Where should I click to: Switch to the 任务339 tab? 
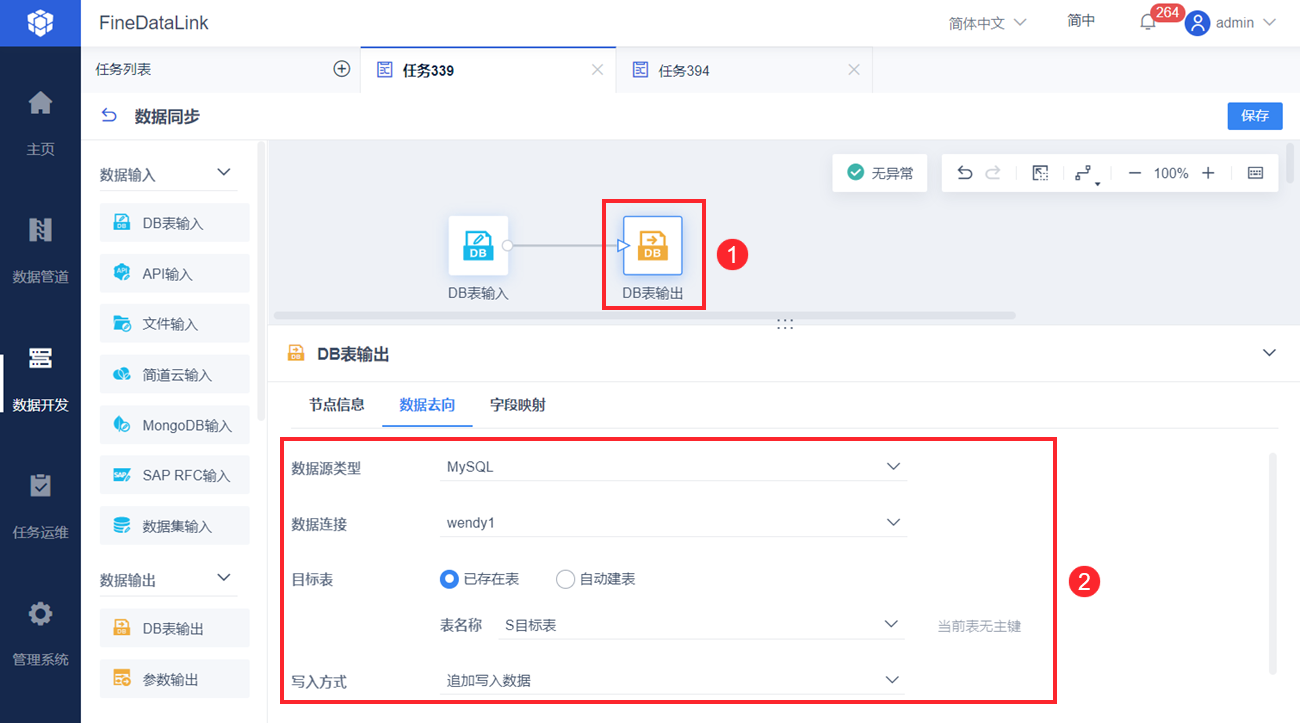point(488,70)
